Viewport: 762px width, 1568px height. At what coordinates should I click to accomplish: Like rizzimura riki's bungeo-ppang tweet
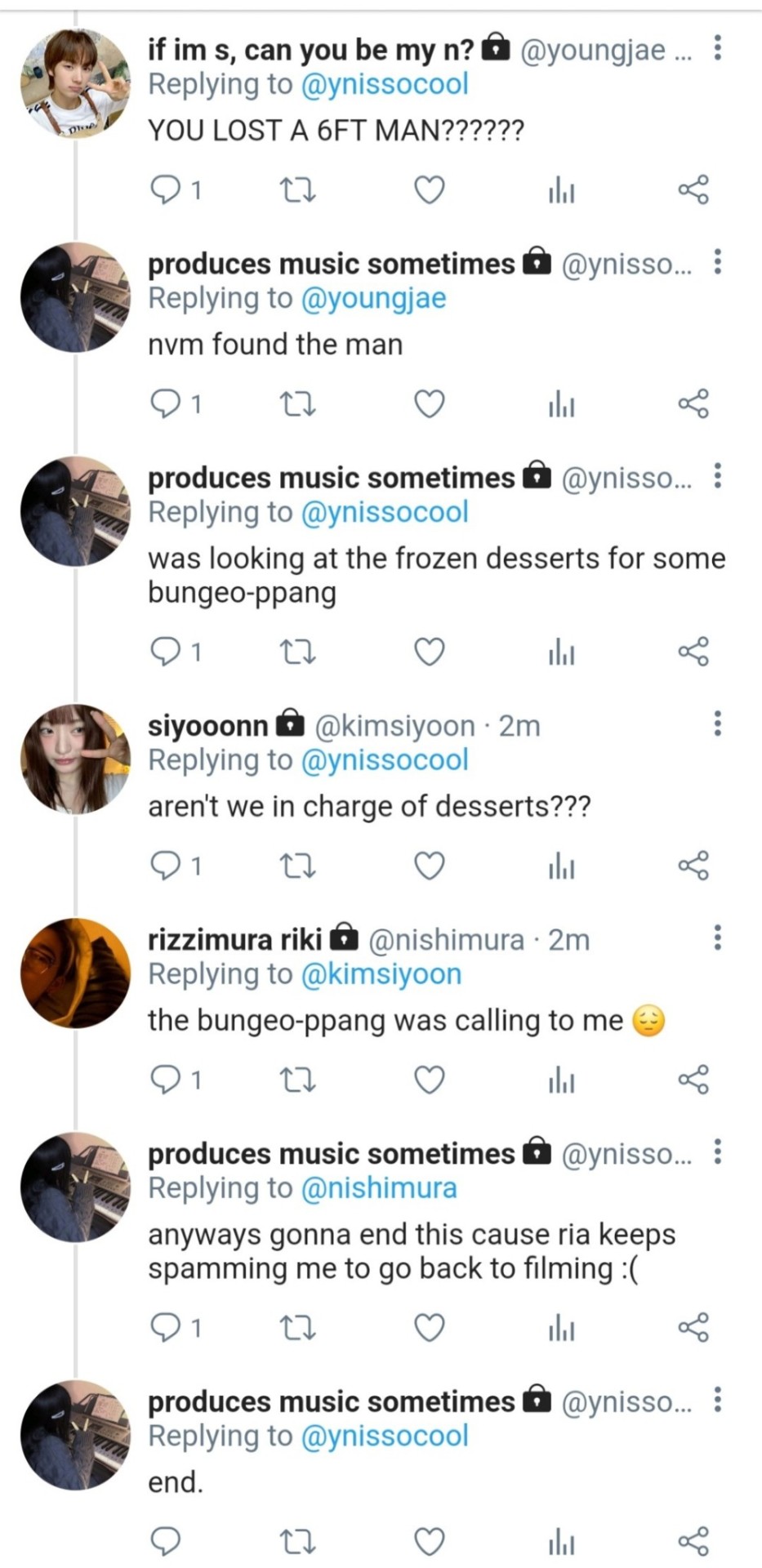[430, 1080]
